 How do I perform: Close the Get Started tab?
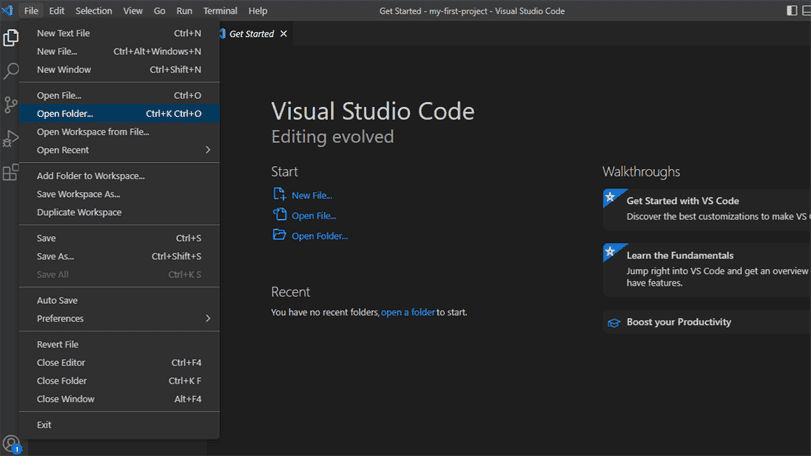283,34
